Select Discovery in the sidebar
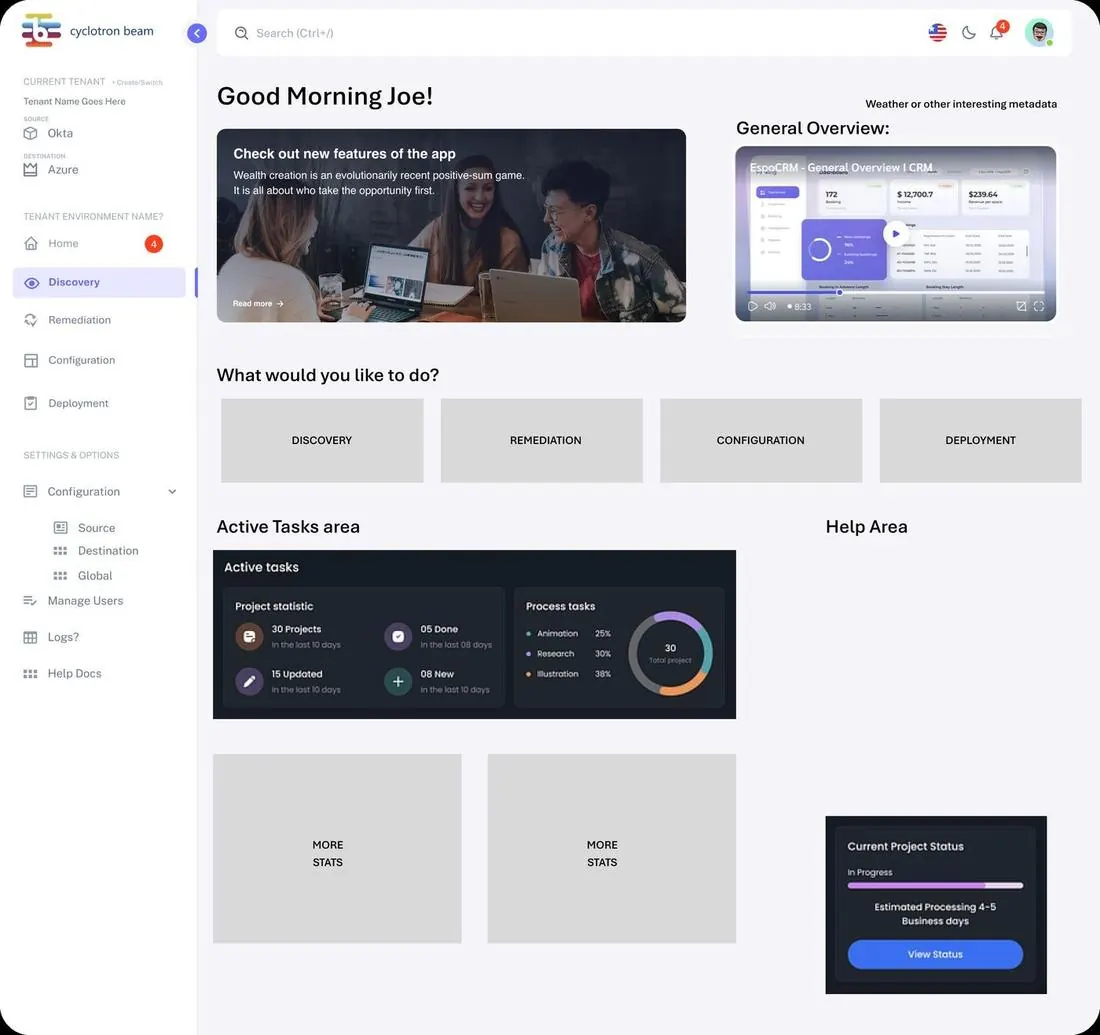Image resolution: width=1100 pixels, height=1035 pixels. pos(99,282)
